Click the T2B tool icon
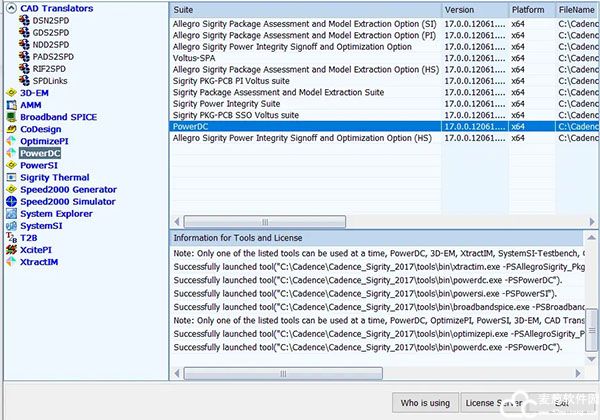Viewport: 600px width, 420px height. (11, 238)
